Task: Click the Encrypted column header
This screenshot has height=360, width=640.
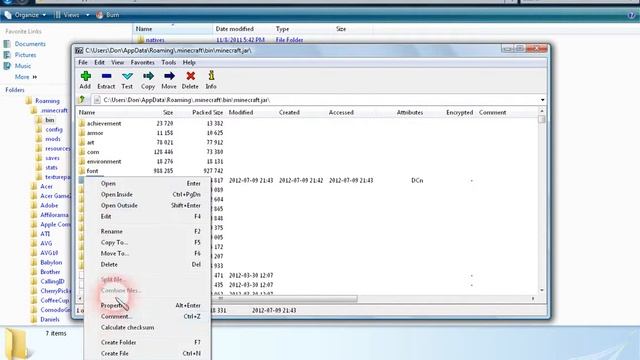Action: (460, 112)
